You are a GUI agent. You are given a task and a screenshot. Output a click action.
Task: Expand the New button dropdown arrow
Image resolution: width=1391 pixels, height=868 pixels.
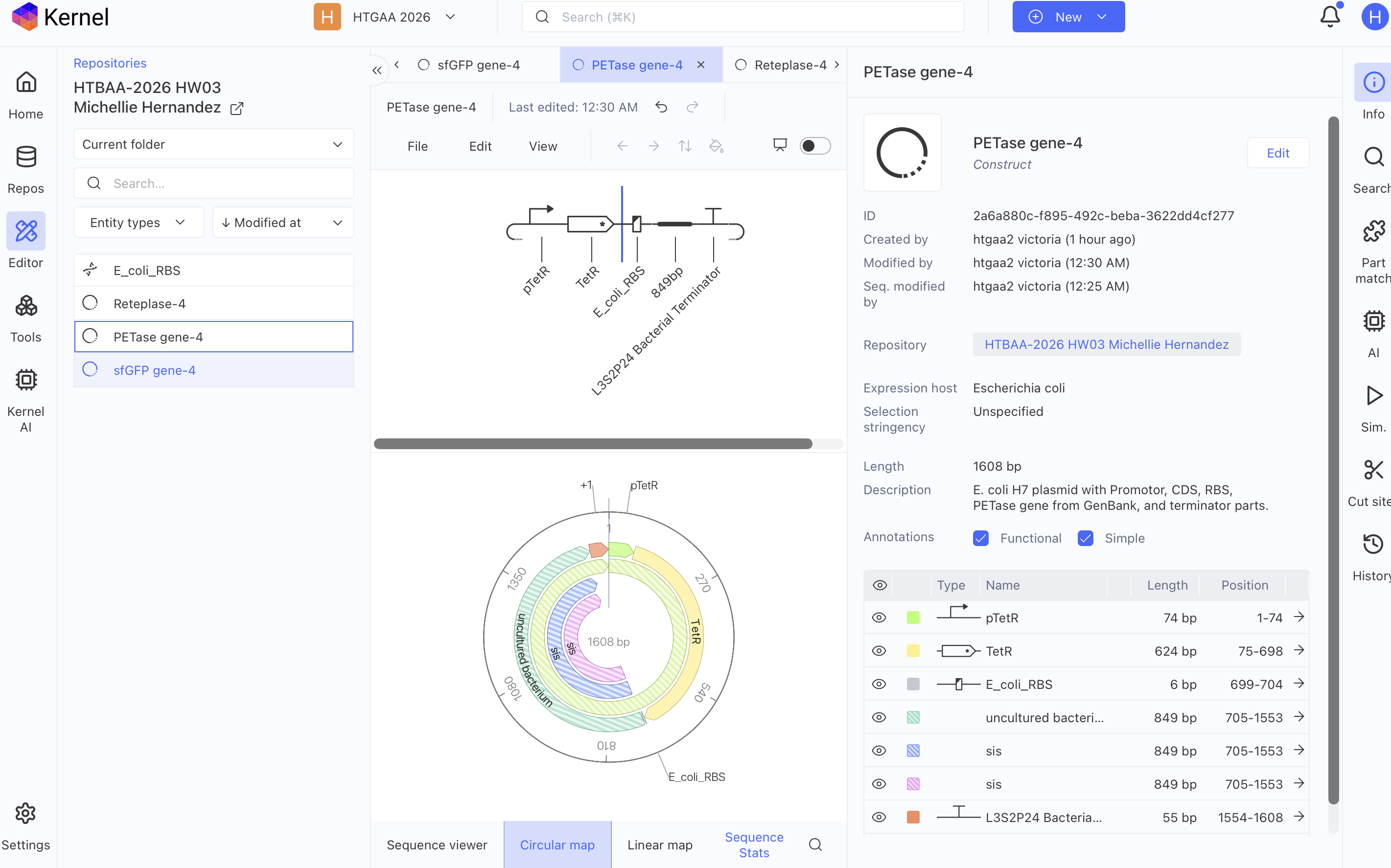coord(1101,17)
